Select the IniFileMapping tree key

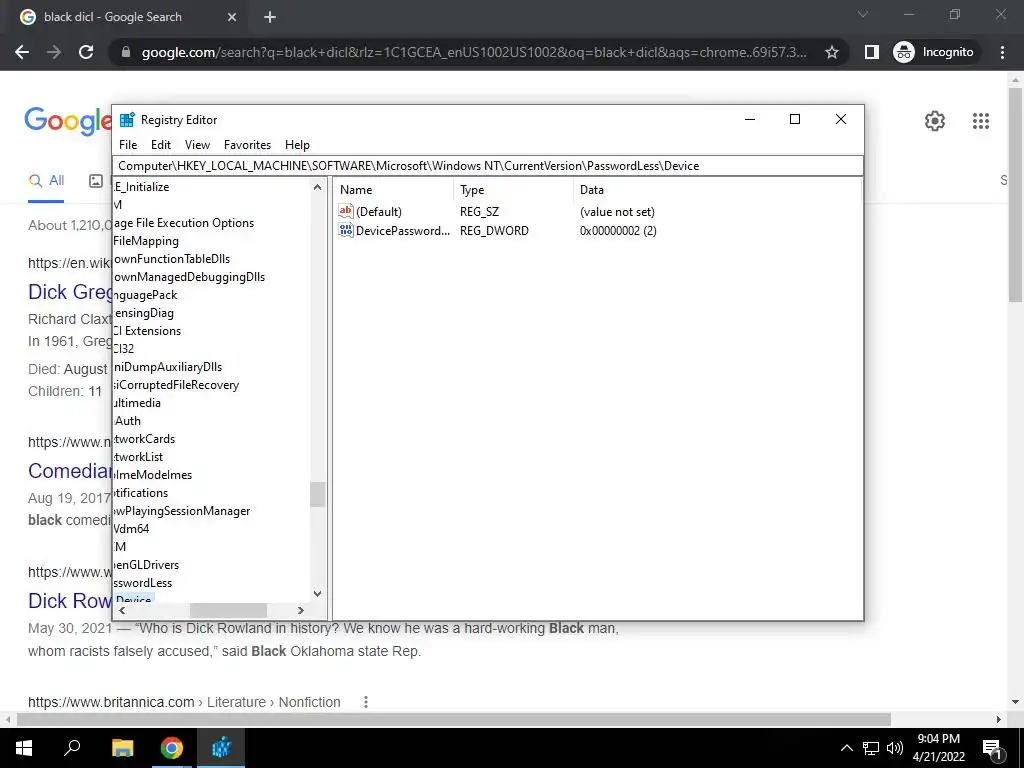(146, 241)
